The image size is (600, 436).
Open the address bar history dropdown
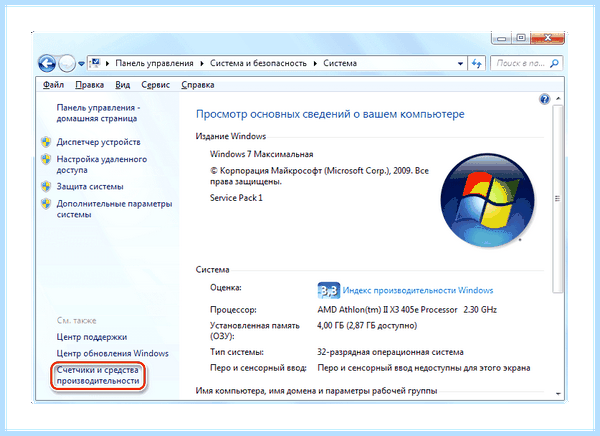[460, 64]
